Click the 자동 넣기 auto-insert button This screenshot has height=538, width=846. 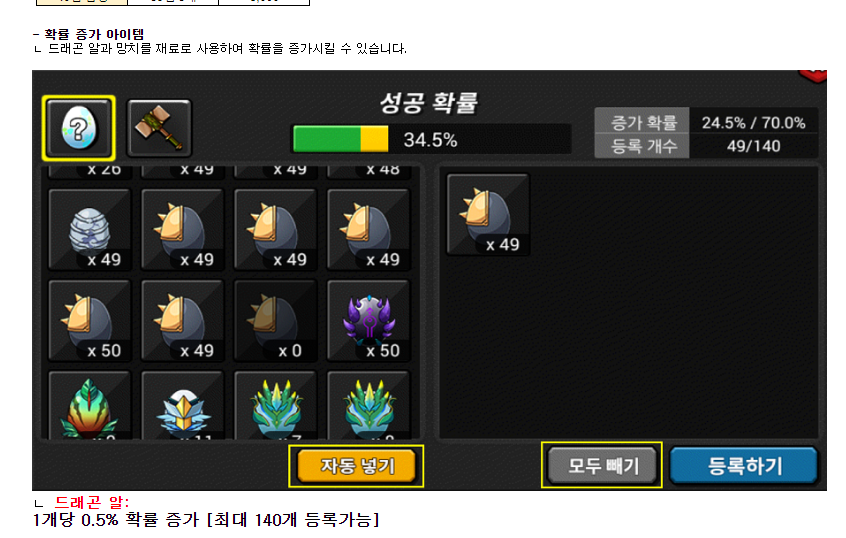coord(356,466)
